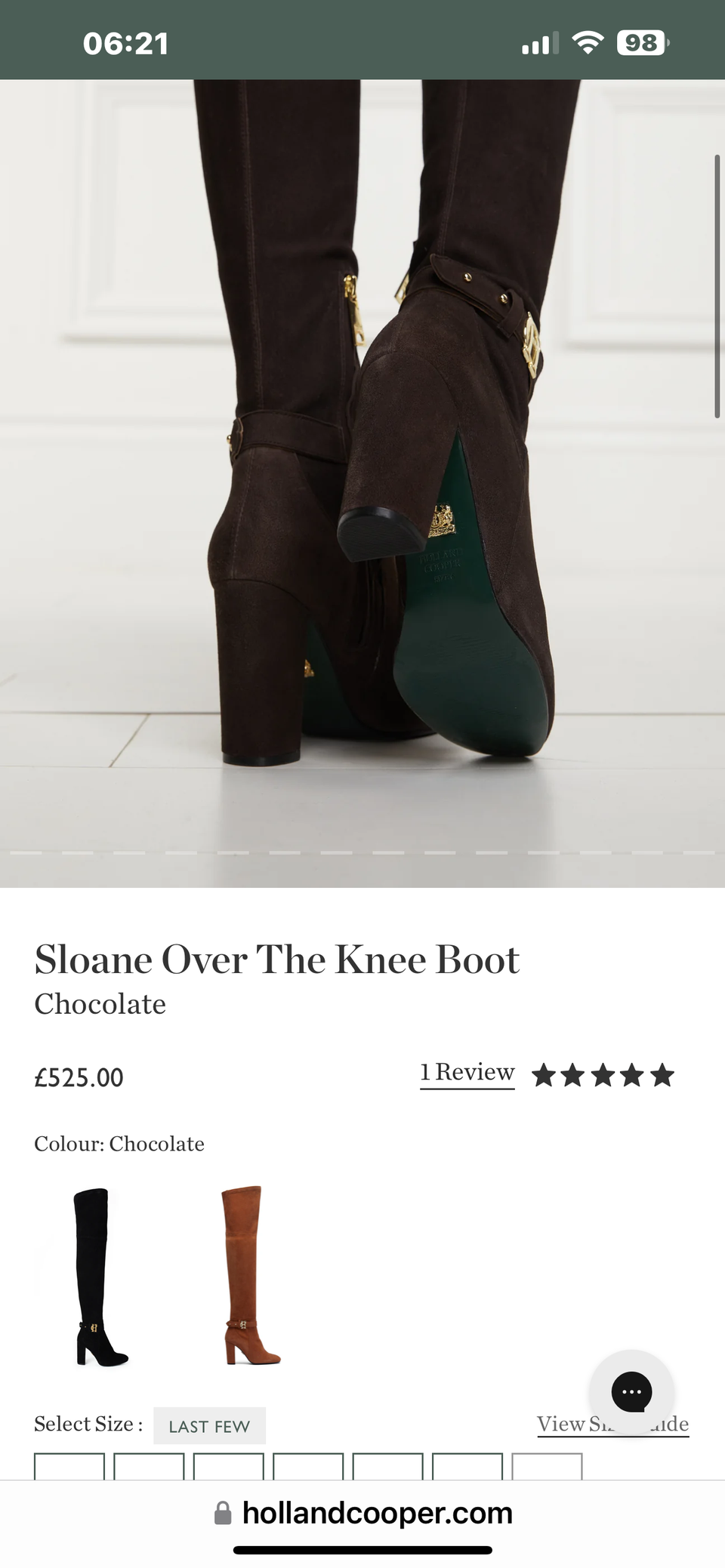725x1568 pixels.
Task: Tap the five-star rating icons
Action: (x=603, y=1074)
